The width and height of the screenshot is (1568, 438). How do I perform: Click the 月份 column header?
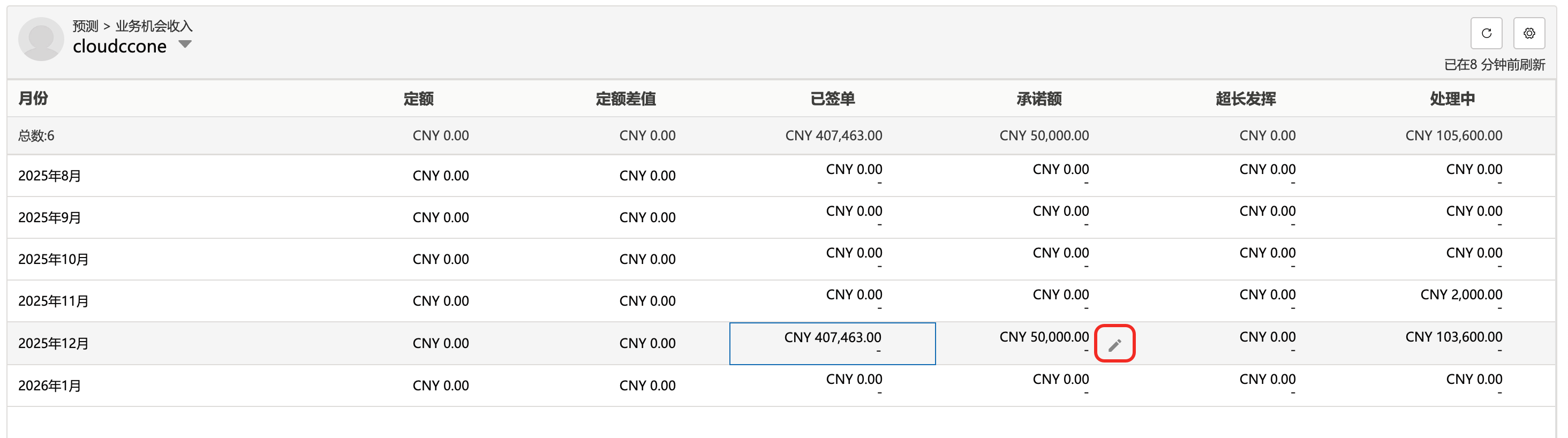pyautogui.click(x=34, y=99)
